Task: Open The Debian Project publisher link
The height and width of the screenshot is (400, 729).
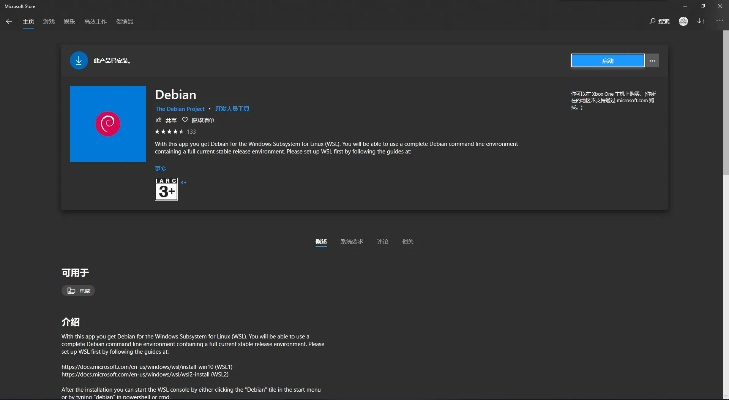Action: point(179,107)
